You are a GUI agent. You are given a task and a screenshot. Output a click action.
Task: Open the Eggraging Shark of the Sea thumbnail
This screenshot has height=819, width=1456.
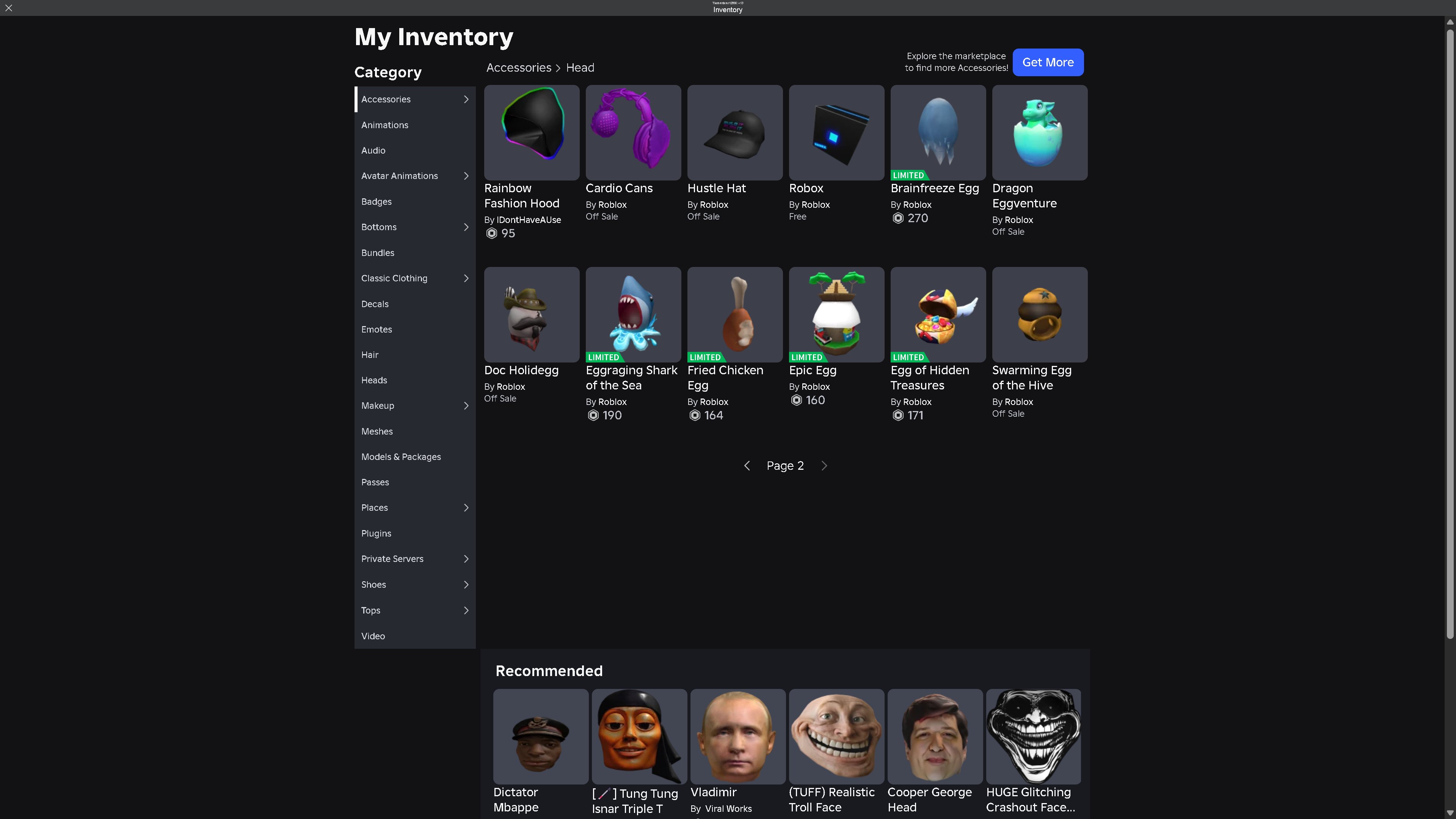tap(633, 315)
